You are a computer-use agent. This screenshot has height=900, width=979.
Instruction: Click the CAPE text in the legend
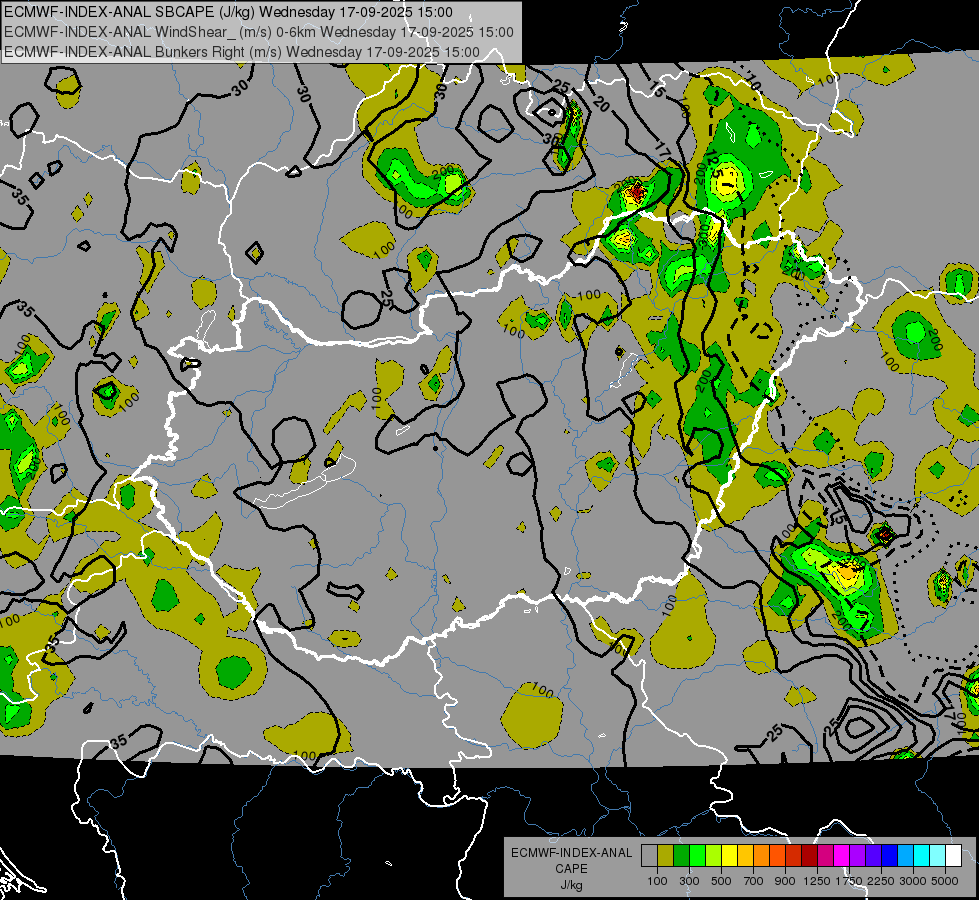click(x=571, y=869)
